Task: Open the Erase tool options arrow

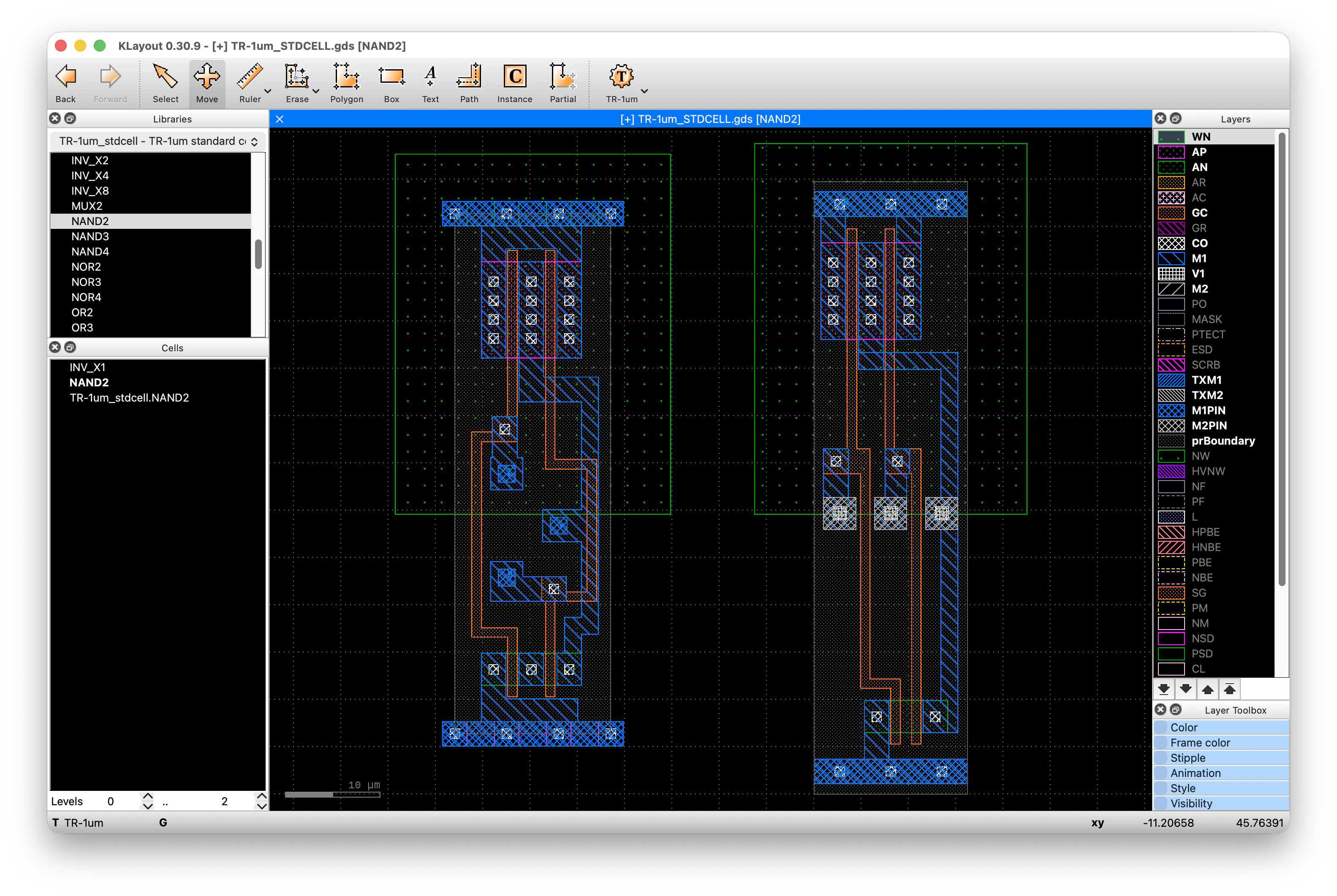Action: pos(315,91)
